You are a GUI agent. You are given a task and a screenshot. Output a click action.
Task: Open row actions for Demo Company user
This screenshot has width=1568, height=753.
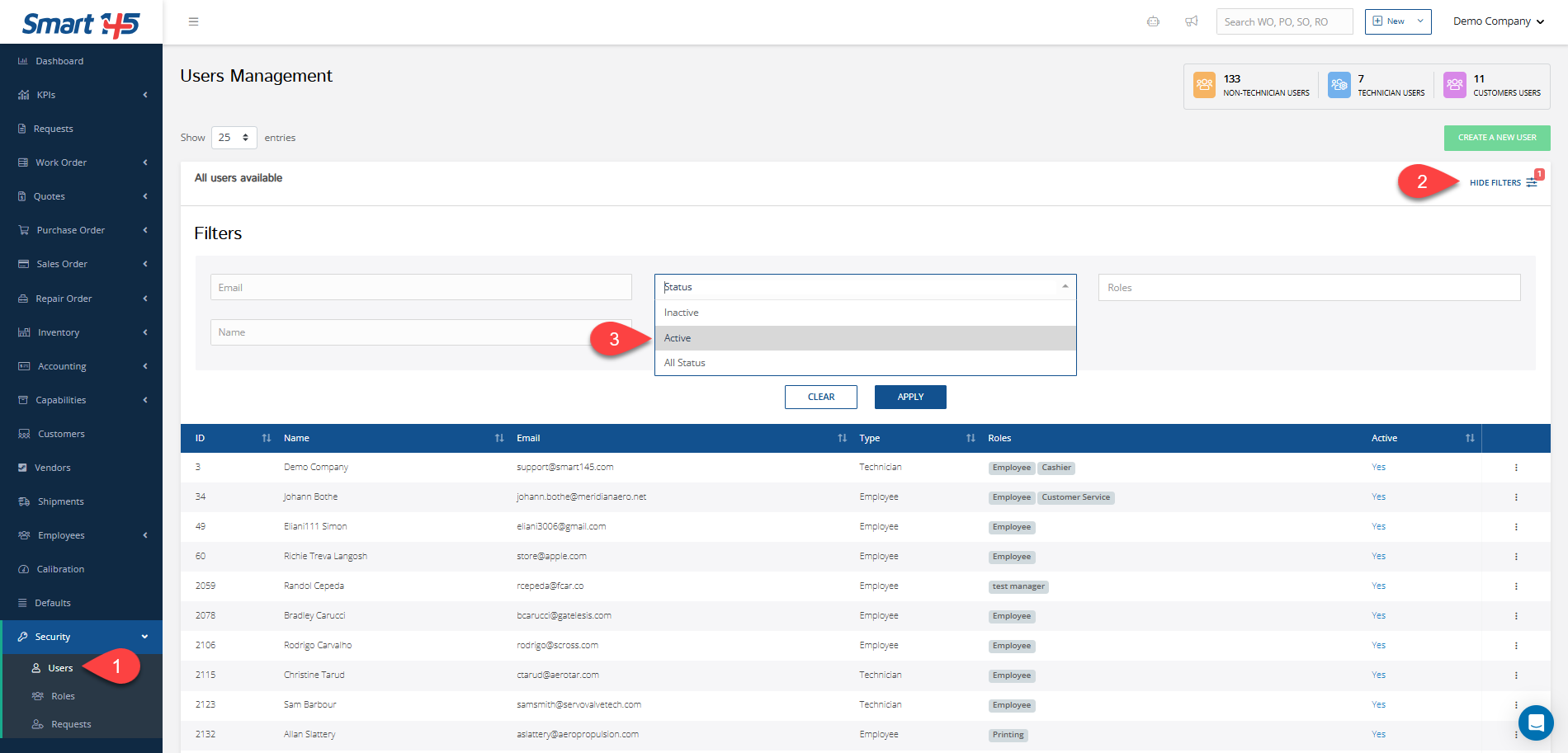click(x=1515, y=468)
